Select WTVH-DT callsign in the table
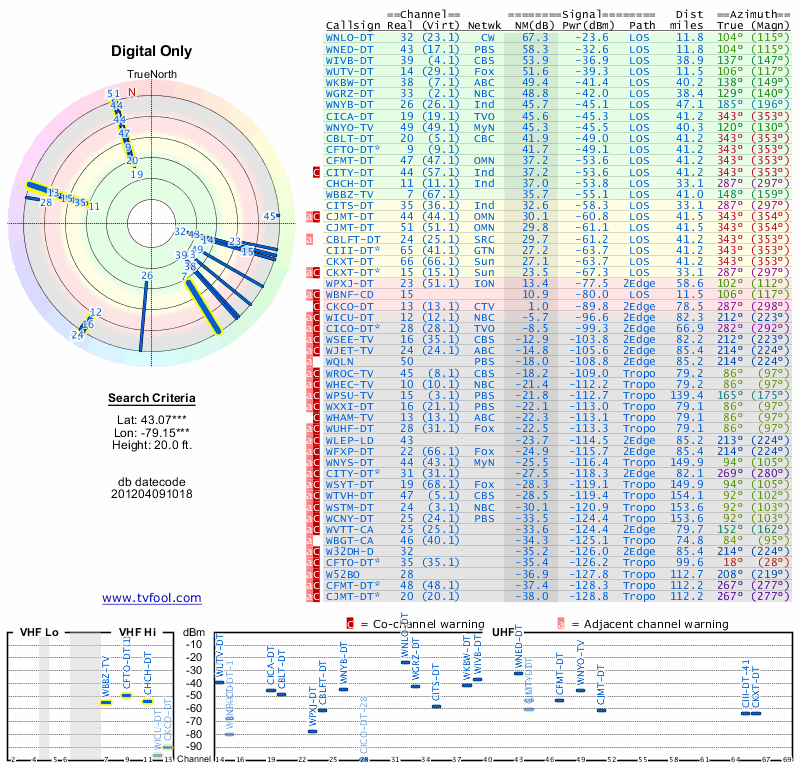Screen dimensions: 800x768 [x=349, y=496]
